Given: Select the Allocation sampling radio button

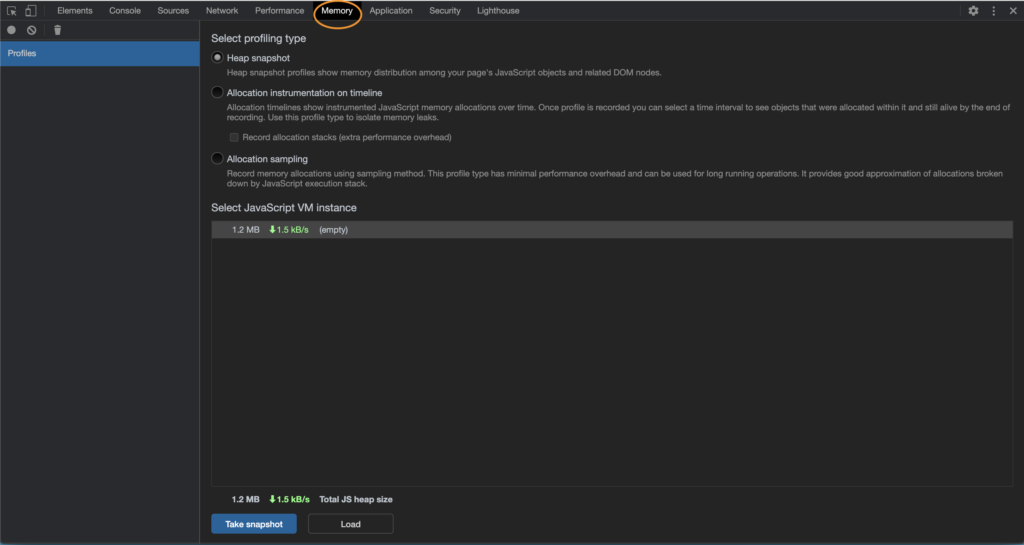Looking at the screenshot, I should coord(218,159).
